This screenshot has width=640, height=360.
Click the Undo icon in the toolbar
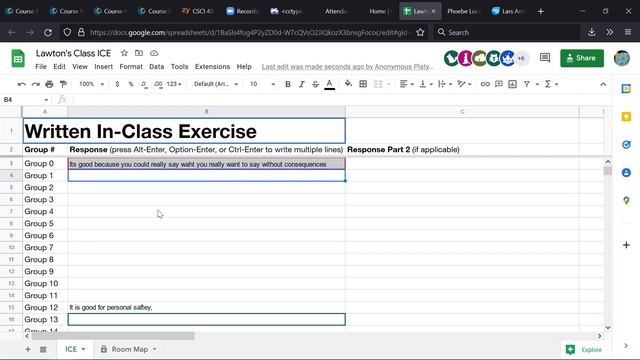(x=22, y=84)
